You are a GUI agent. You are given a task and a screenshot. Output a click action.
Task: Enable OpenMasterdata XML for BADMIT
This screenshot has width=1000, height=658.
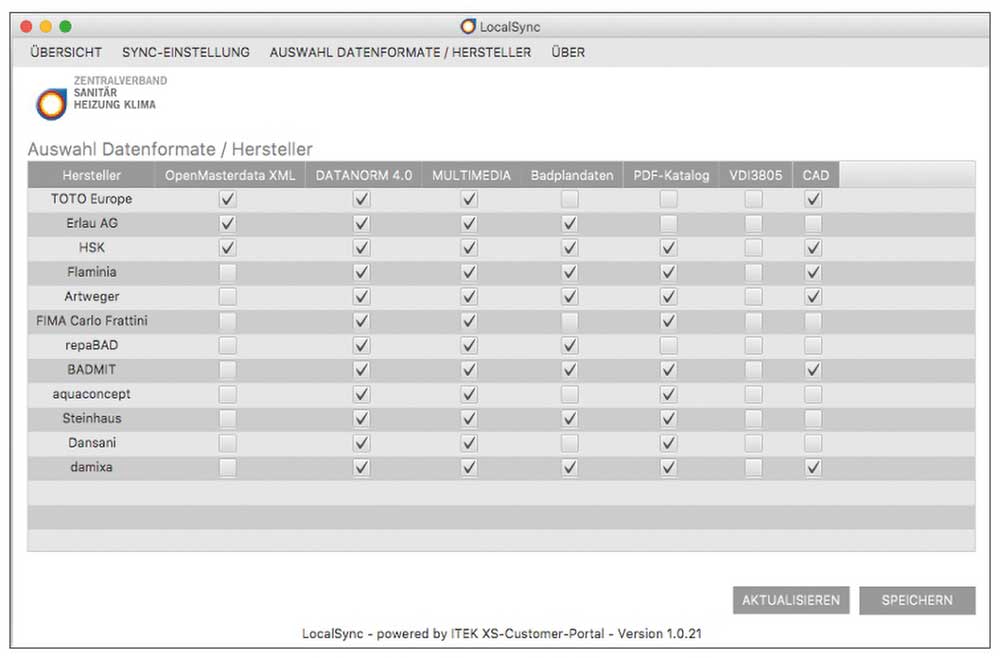pyautogui.click(x=227, y=370)
